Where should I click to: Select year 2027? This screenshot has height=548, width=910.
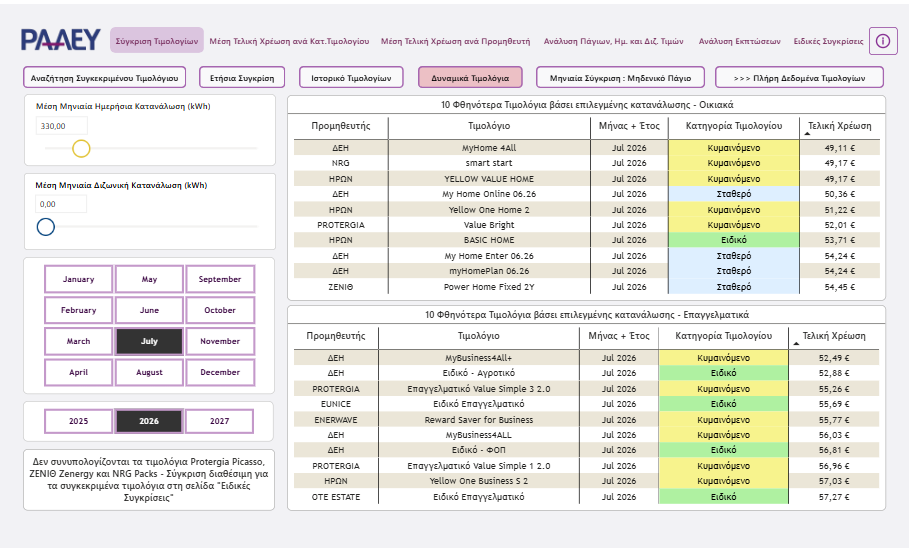tap(219, 421)
